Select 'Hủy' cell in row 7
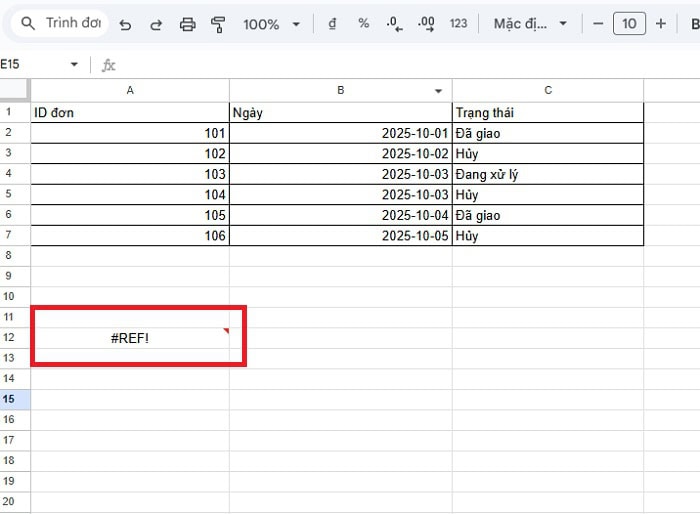The width and height of the screenshot is (700, 514). pos(548,235)
